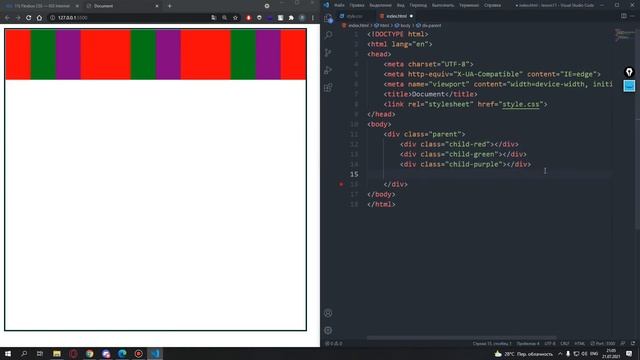Open Run and Debug view in VS Code
The image size is (640, 360).
coord(328,70)
